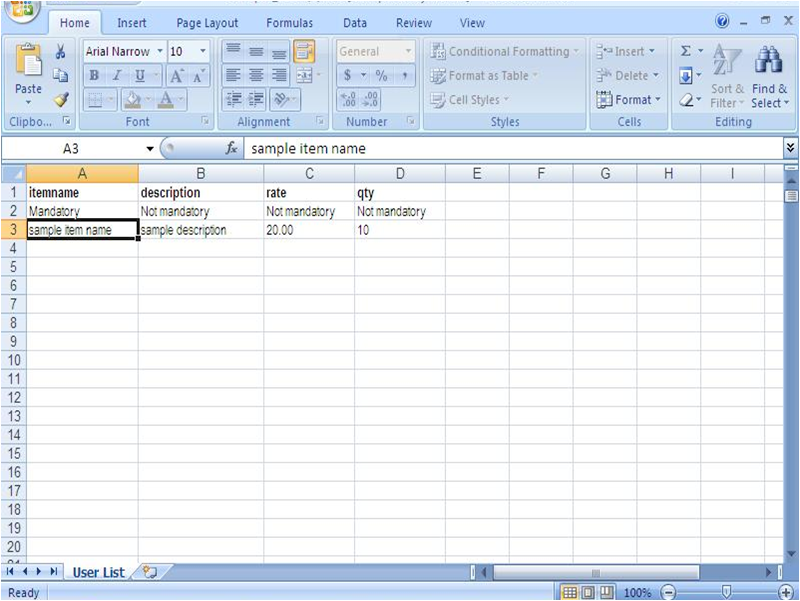Click Delete cells button
The height and width of the screenshot is (601, 800).
(x=628, y=76)
